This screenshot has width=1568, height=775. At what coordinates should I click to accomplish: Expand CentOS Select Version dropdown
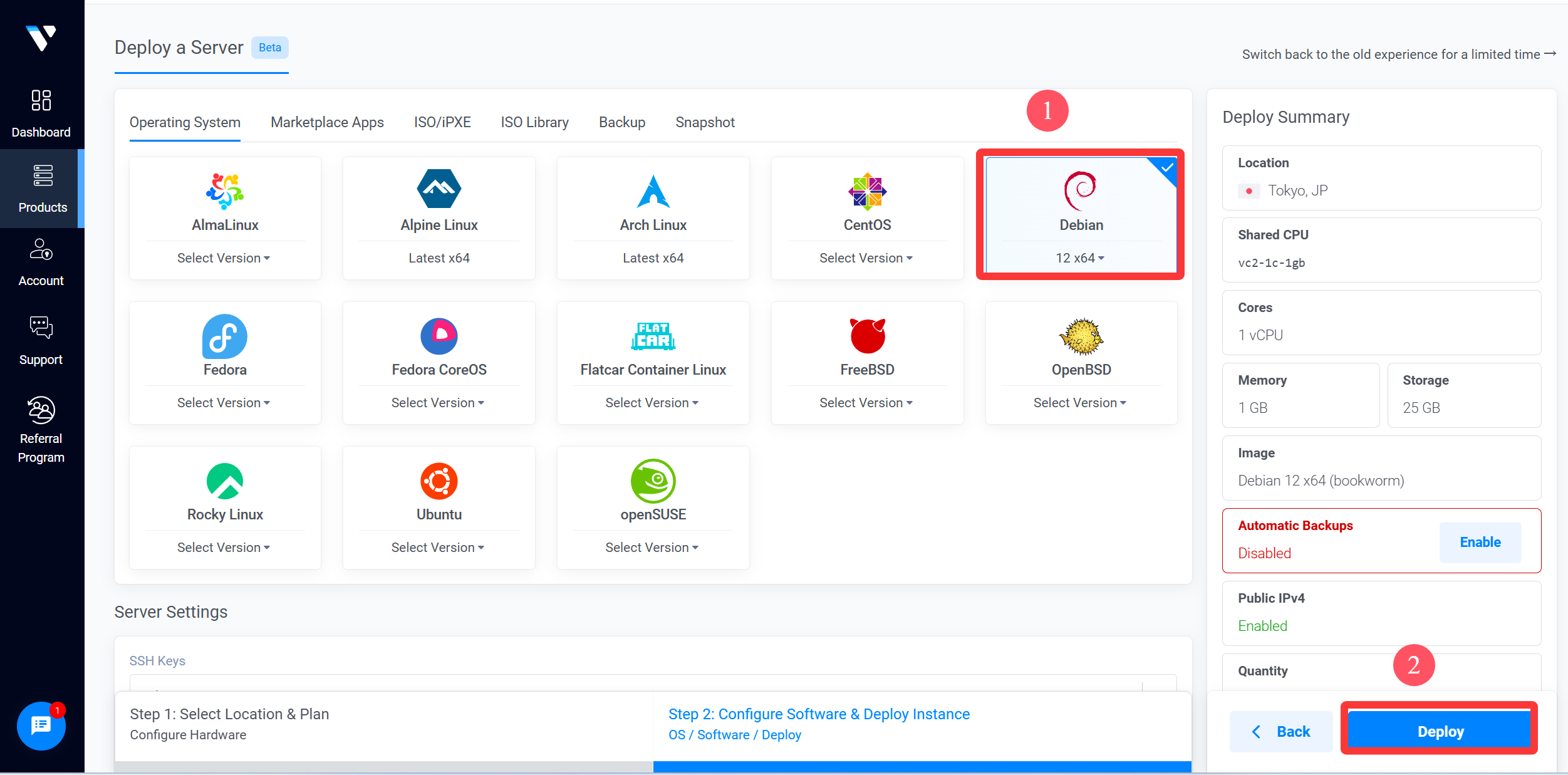click(x=866, y=258)
